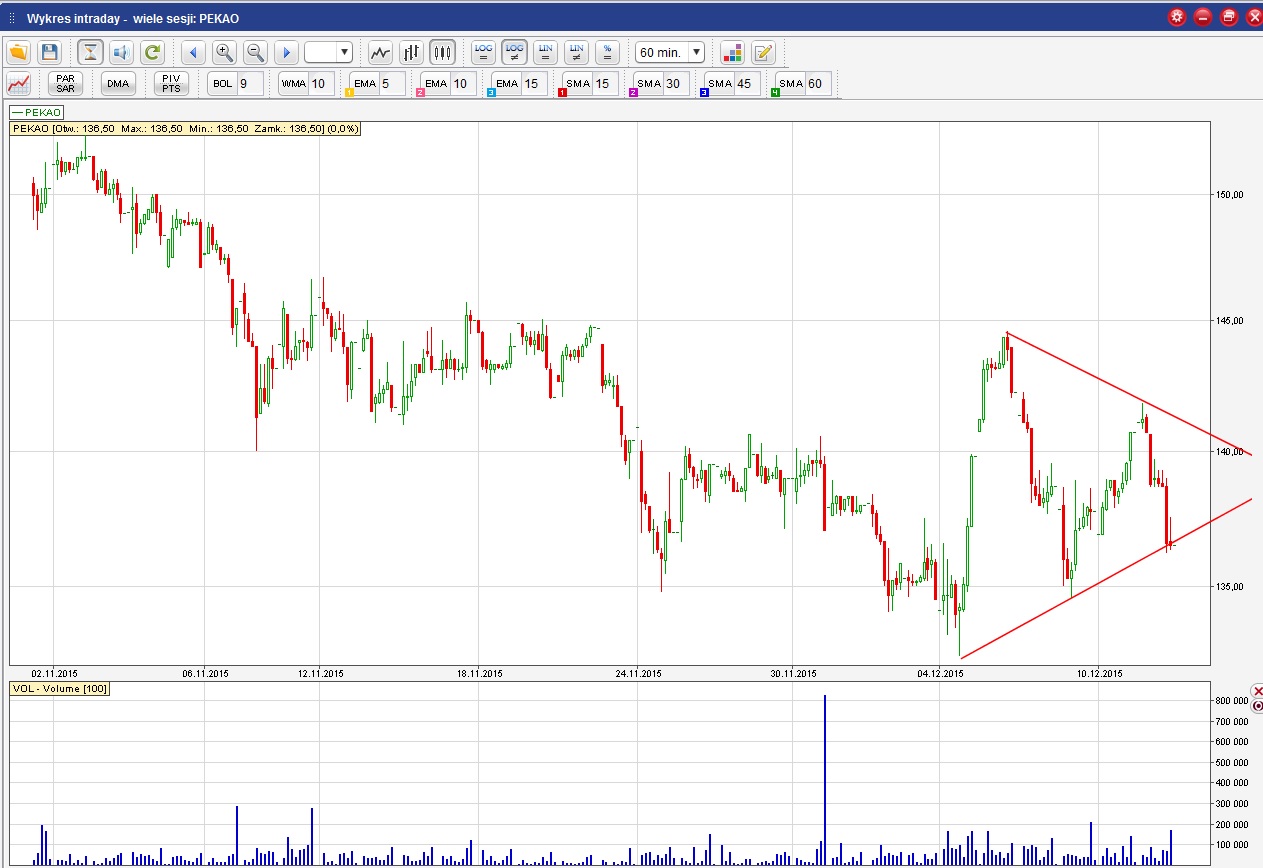Click the notepad with pencil icon
Screen dimensions: 1263x868
click(x=763, y=52)
